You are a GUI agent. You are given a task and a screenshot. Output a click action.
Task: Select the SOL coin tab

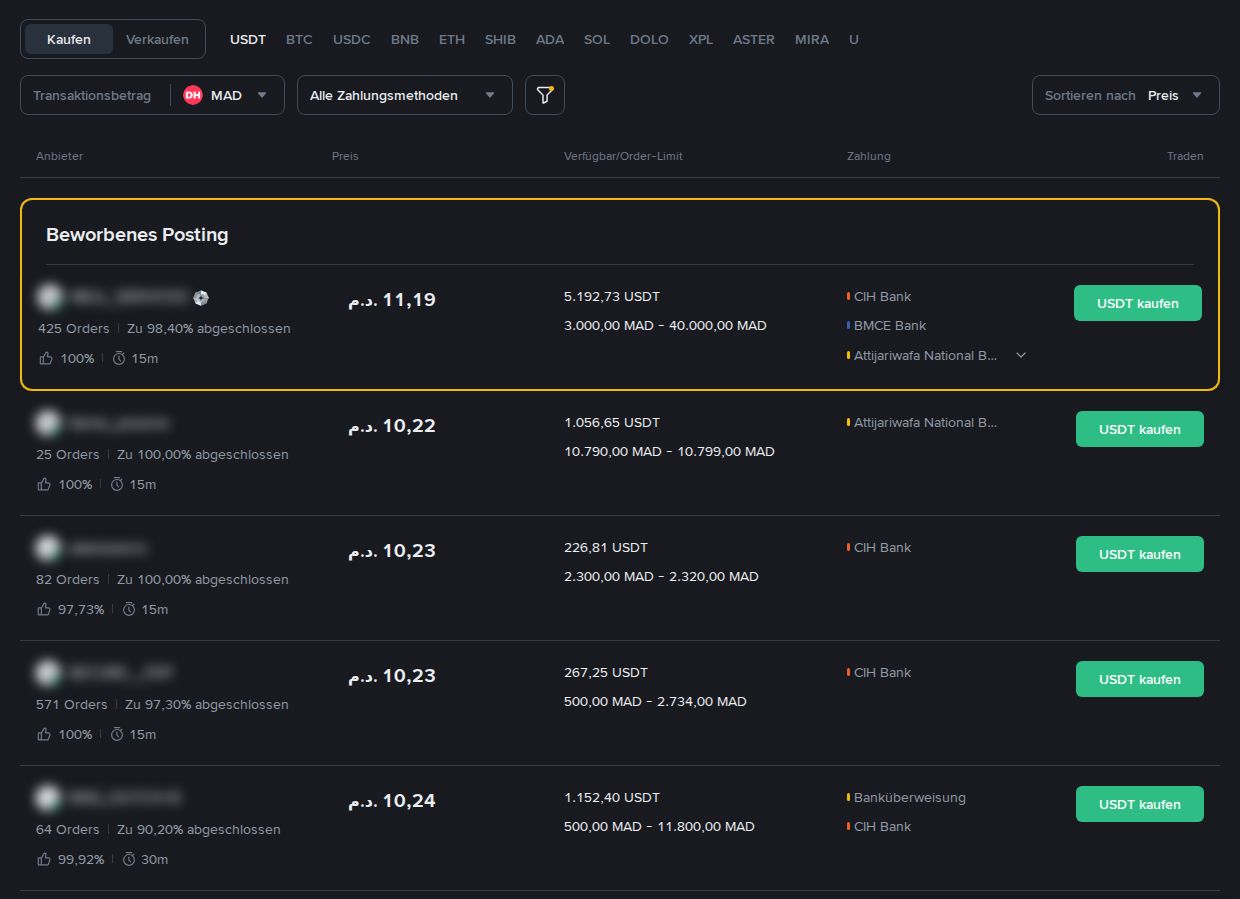[597, 40]
